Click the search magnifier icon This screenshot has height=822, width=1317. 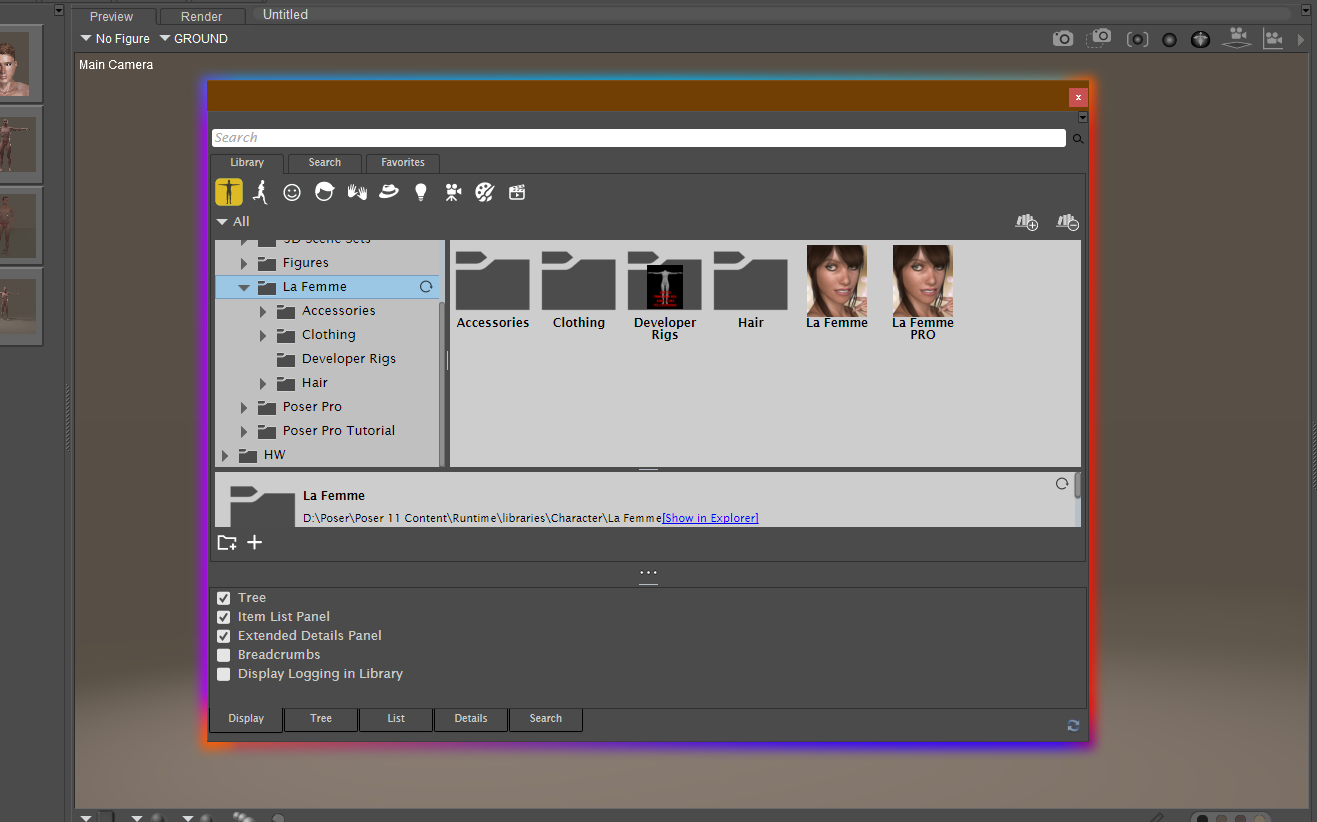click(x=1078, y=139)
